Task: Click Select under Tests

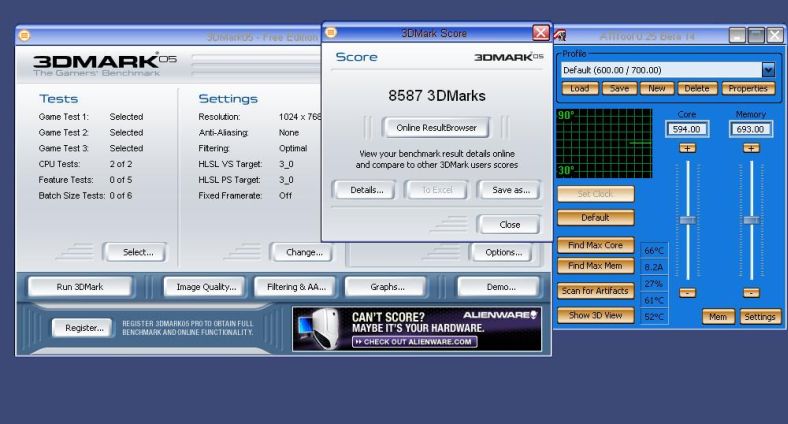Action: 137,252
